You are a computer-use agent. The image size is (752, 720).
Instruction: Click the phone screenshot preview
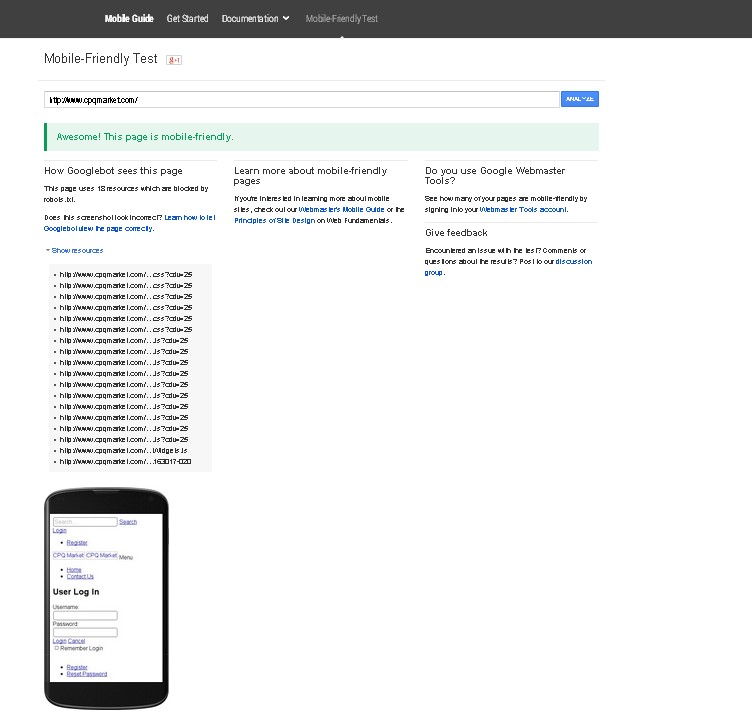pos(106,598)
